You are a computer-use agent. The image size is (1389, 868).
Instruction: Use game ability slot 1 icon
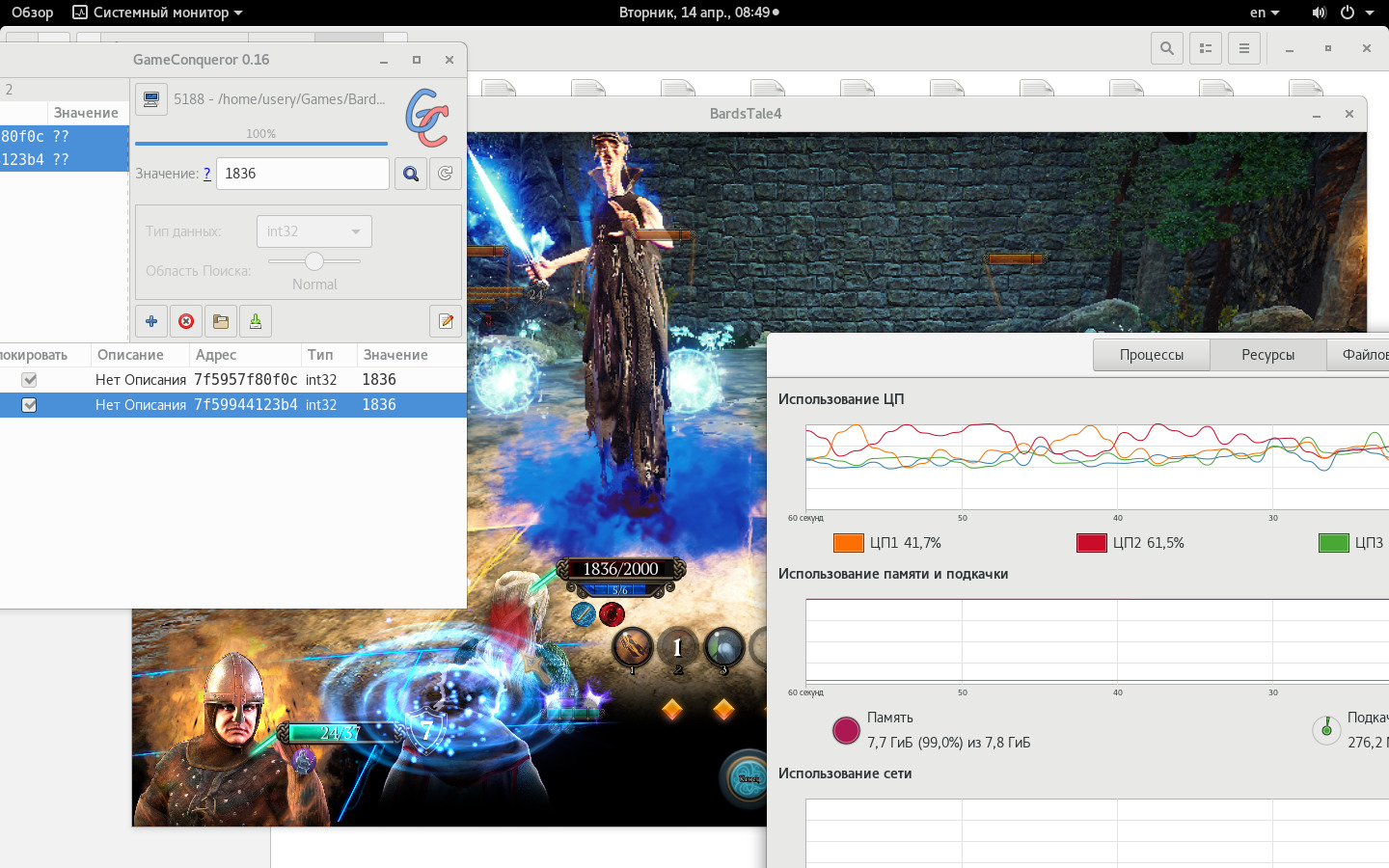[633, 648]
